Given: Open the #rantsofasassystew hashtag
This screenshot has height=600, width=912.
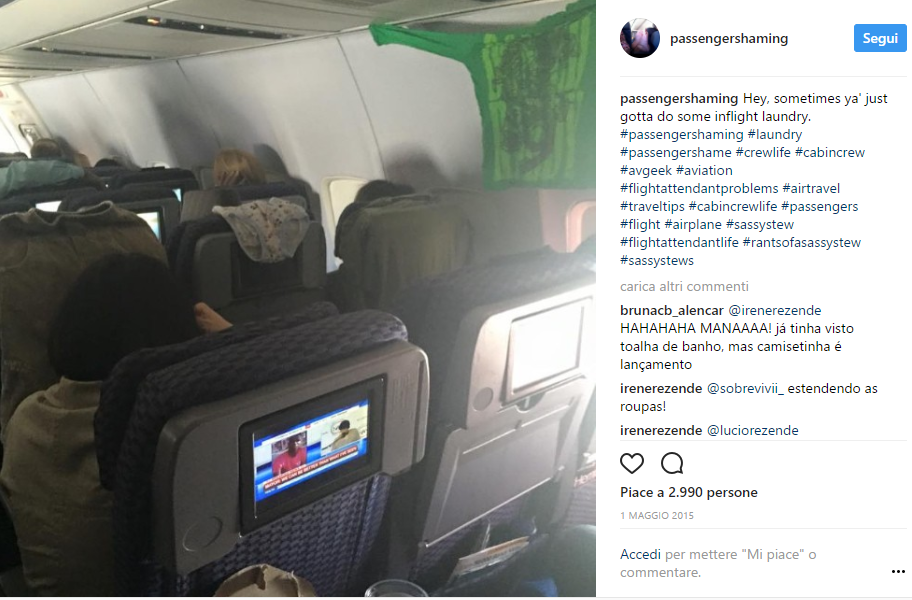Looking at the screenshot, I should click(x=802, y=243).
